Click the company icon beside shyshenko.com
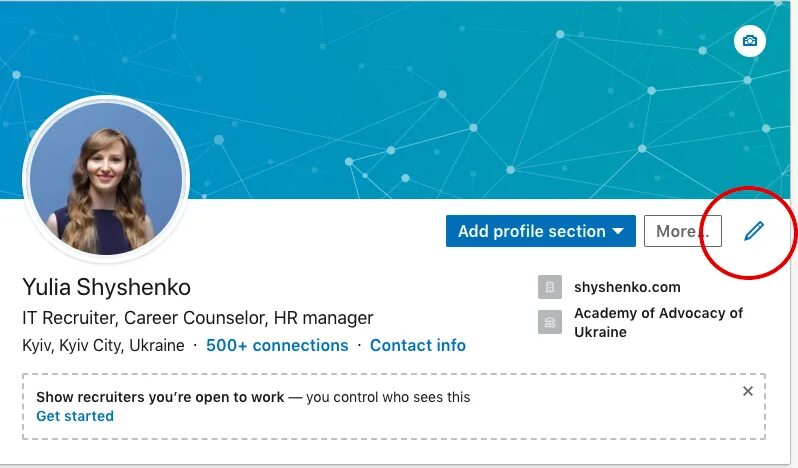The image size is (798, 468). click(550, 287)
